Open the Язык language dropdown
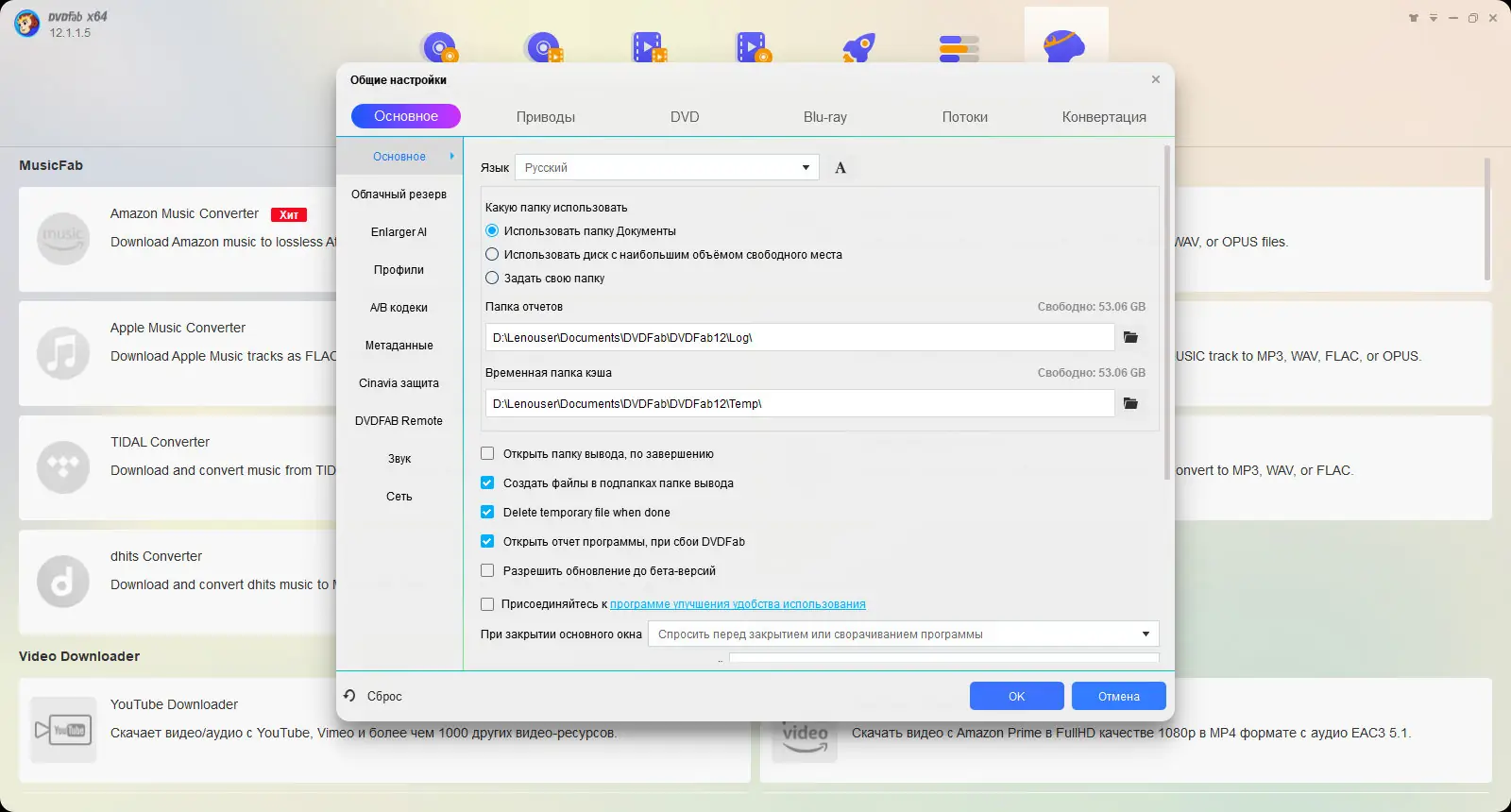1511x812 pixels. (667, 167)
